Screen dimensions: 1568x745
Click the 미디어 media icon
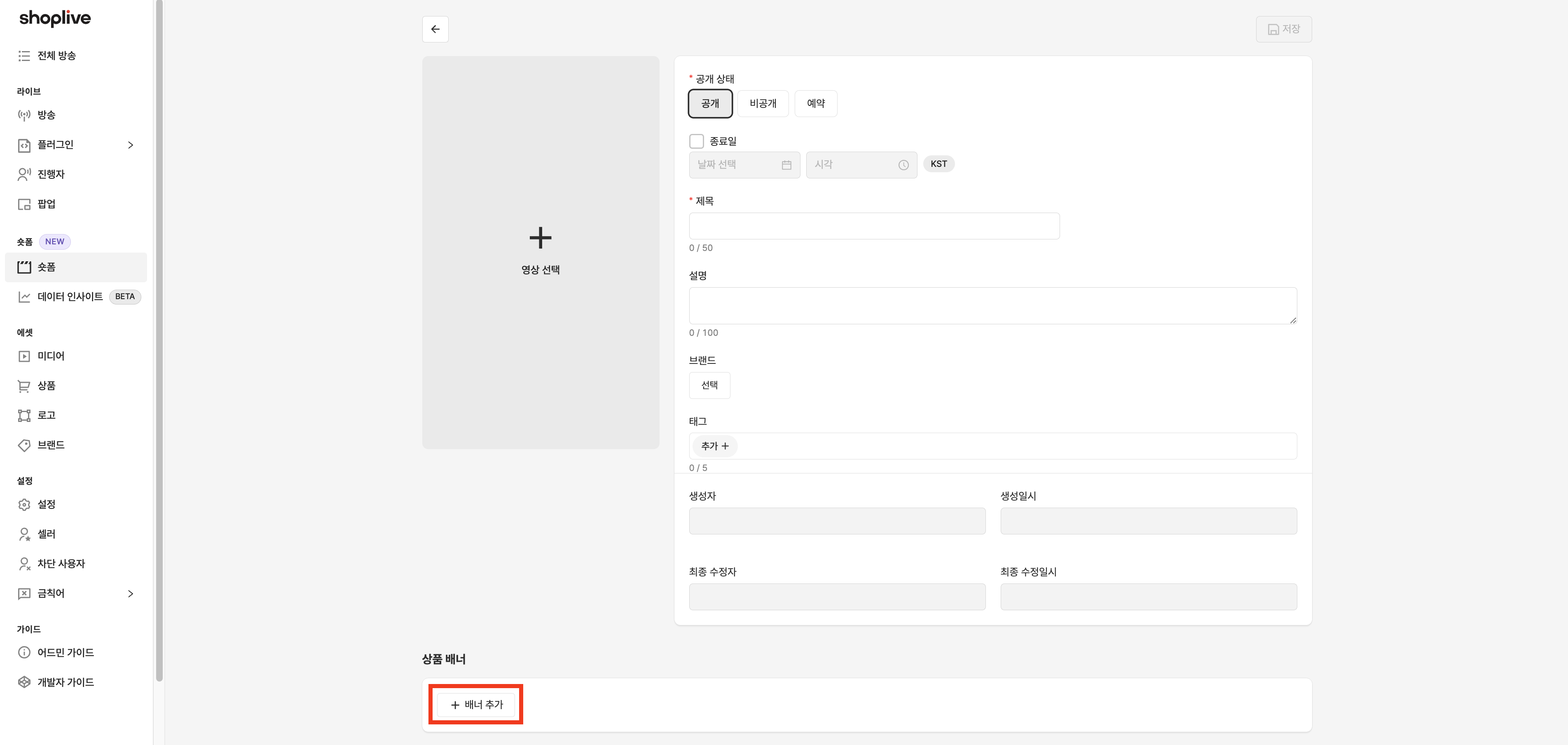(24, 356)
